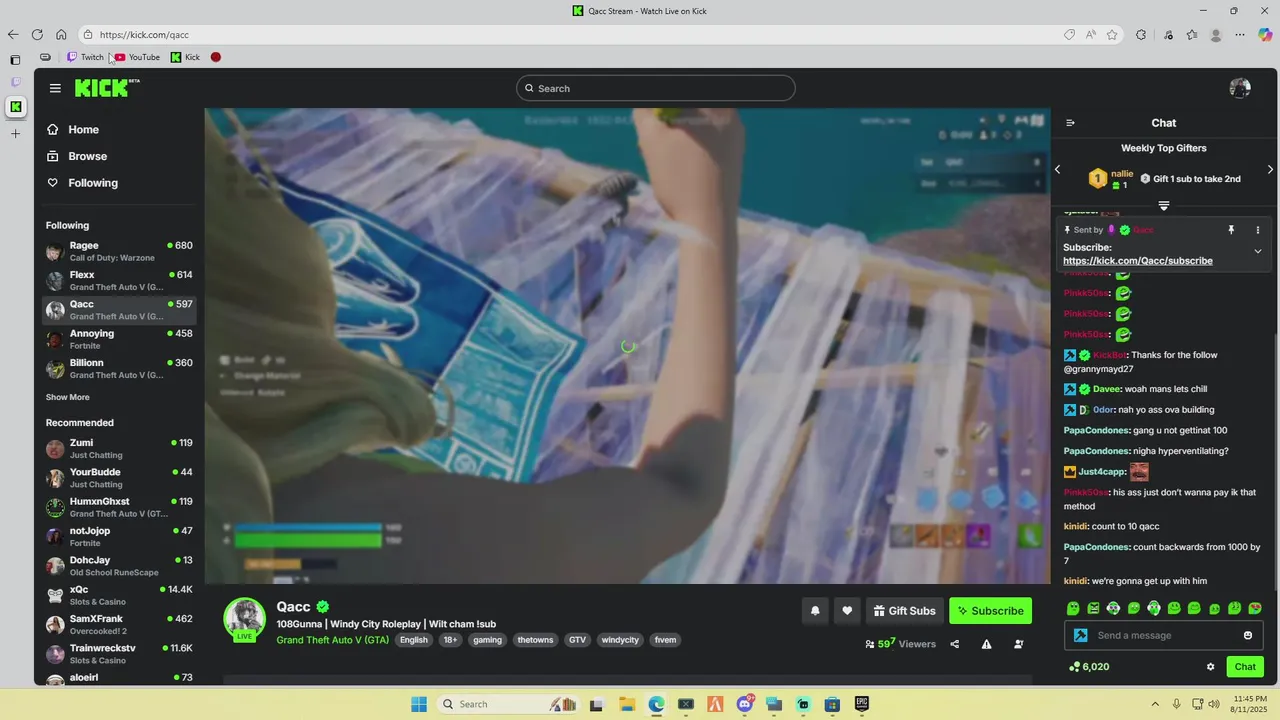
Task: Click the nallie top gifter entry
Action: coord(1110,179)
